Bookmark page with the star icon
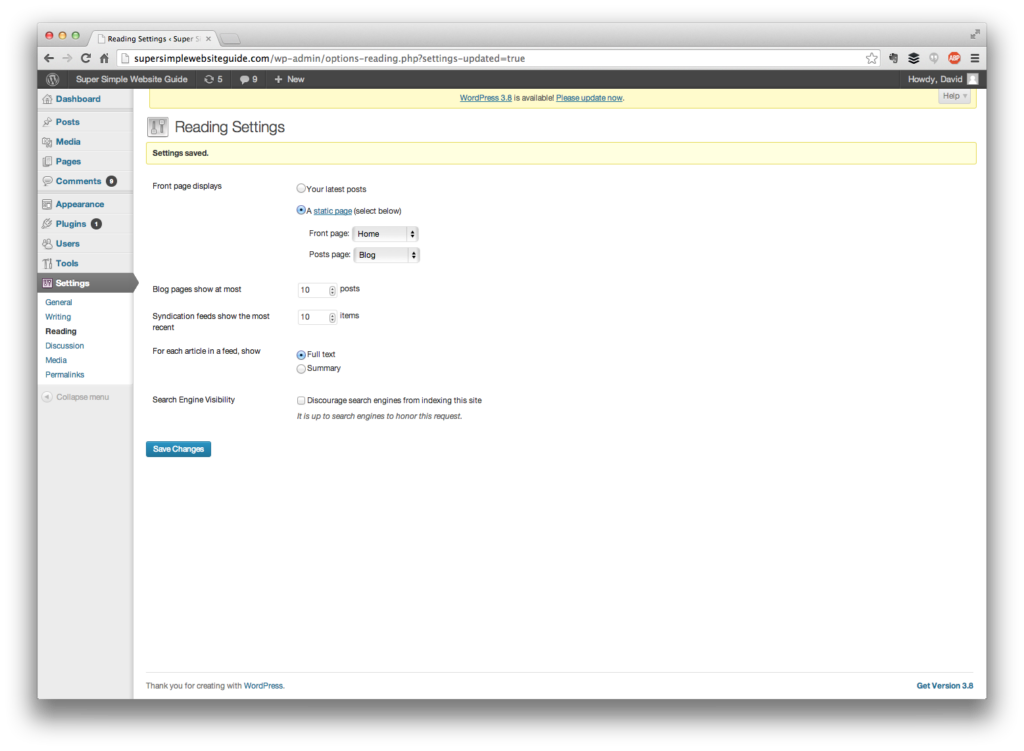The height and width of the screenshot is (751, 1024). [872, 58]
